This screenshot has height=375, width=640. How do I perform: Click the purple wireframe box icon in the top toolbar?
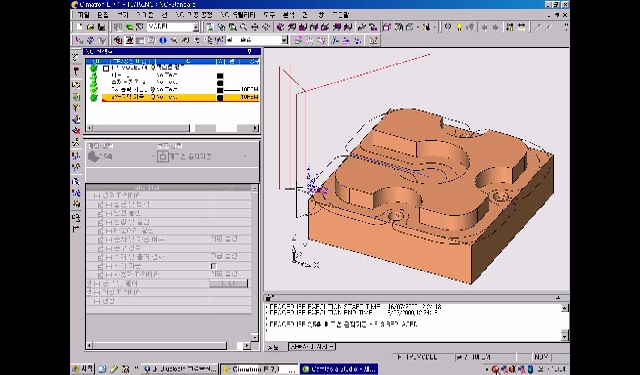tap(387, 27)
